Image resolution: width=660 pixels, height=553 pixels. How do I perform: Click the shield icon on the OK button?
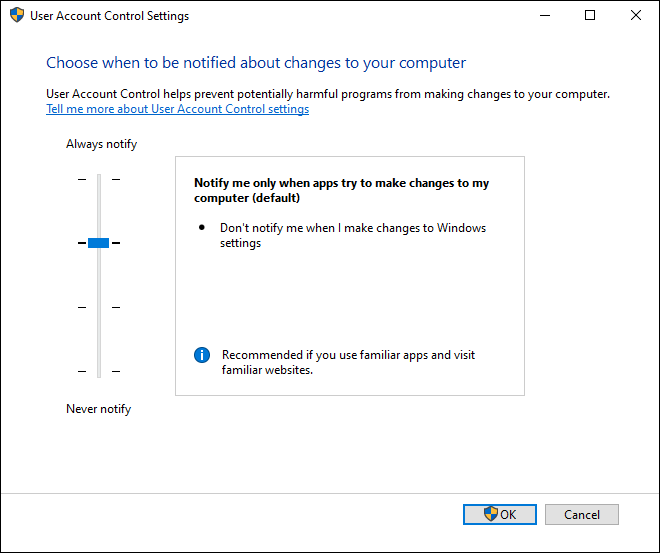tap(490, 514)
